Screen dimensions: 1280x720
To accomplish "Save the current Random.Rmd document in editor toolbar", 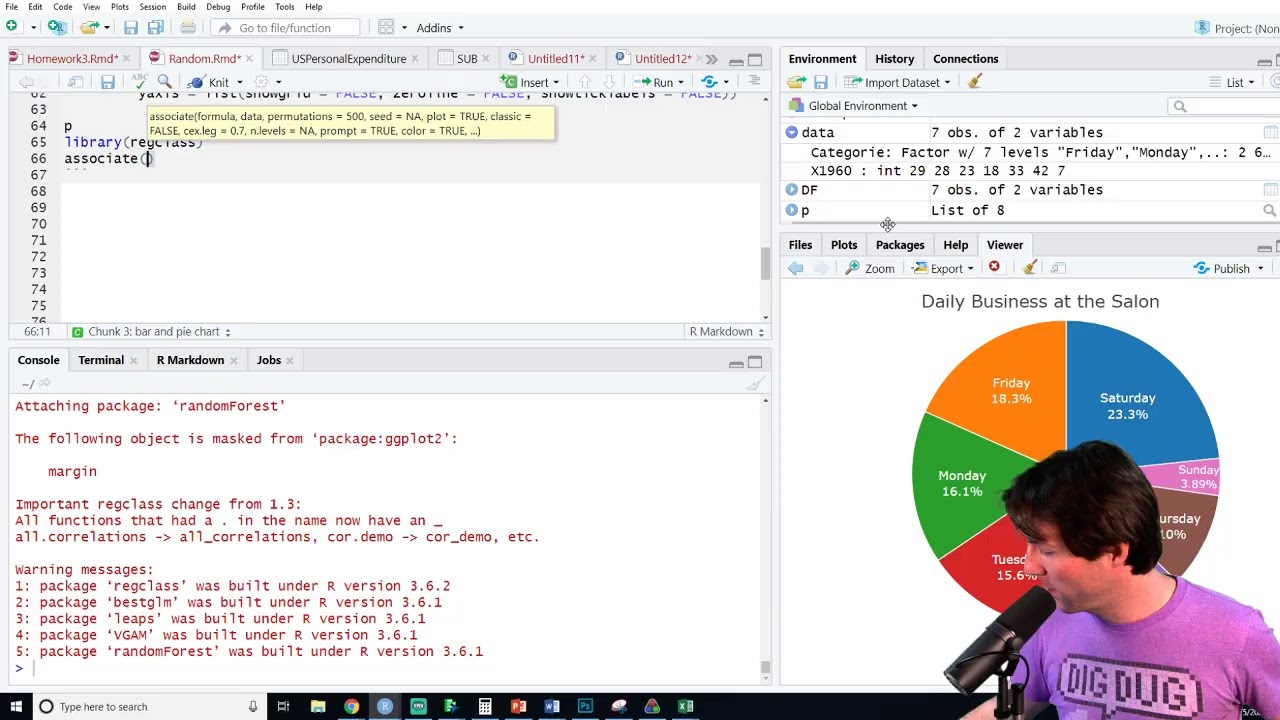I will coord(108,82).
